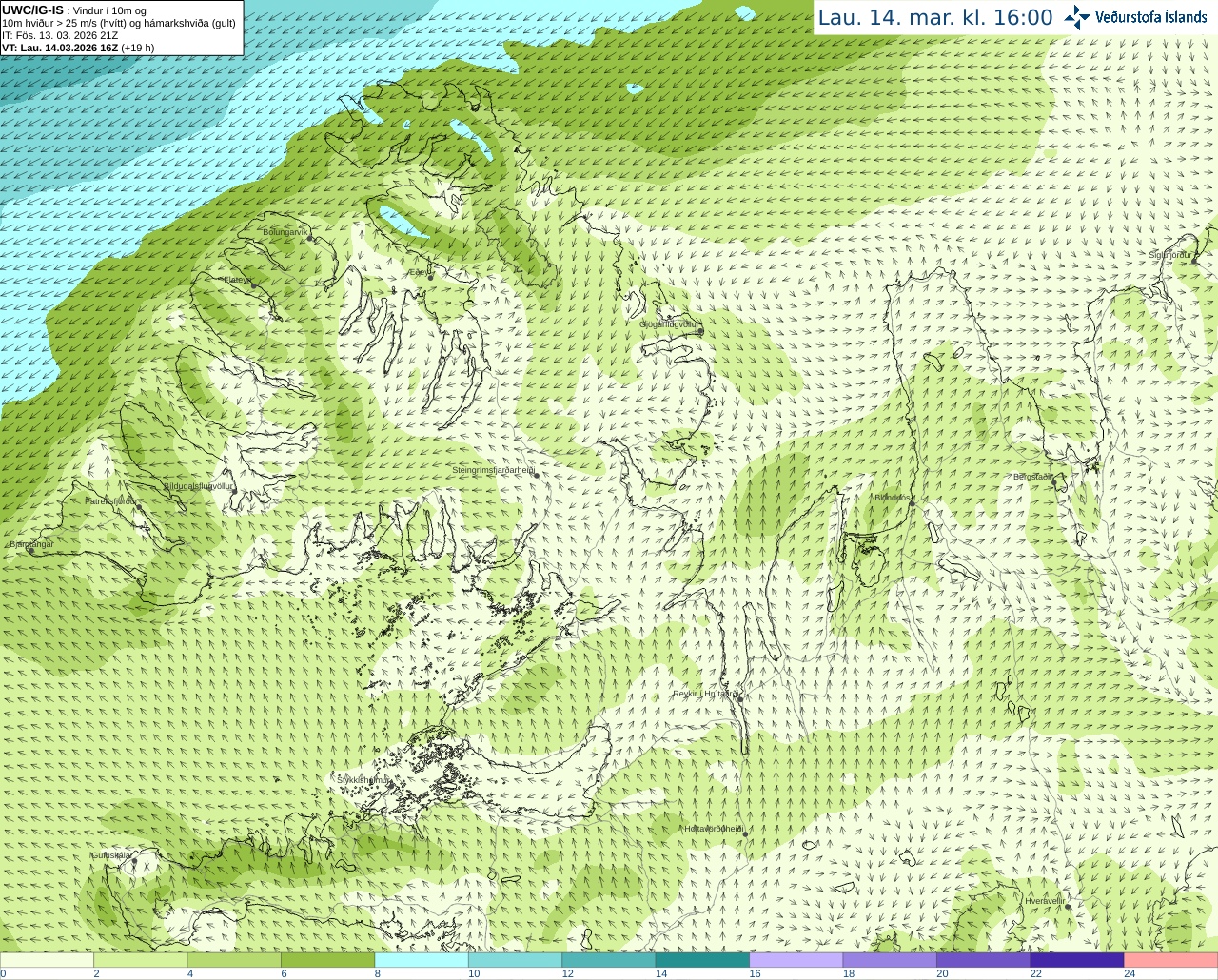
Task: Click the 10–12 m/s turquoise legend swatch
Action: click(515, 960)
